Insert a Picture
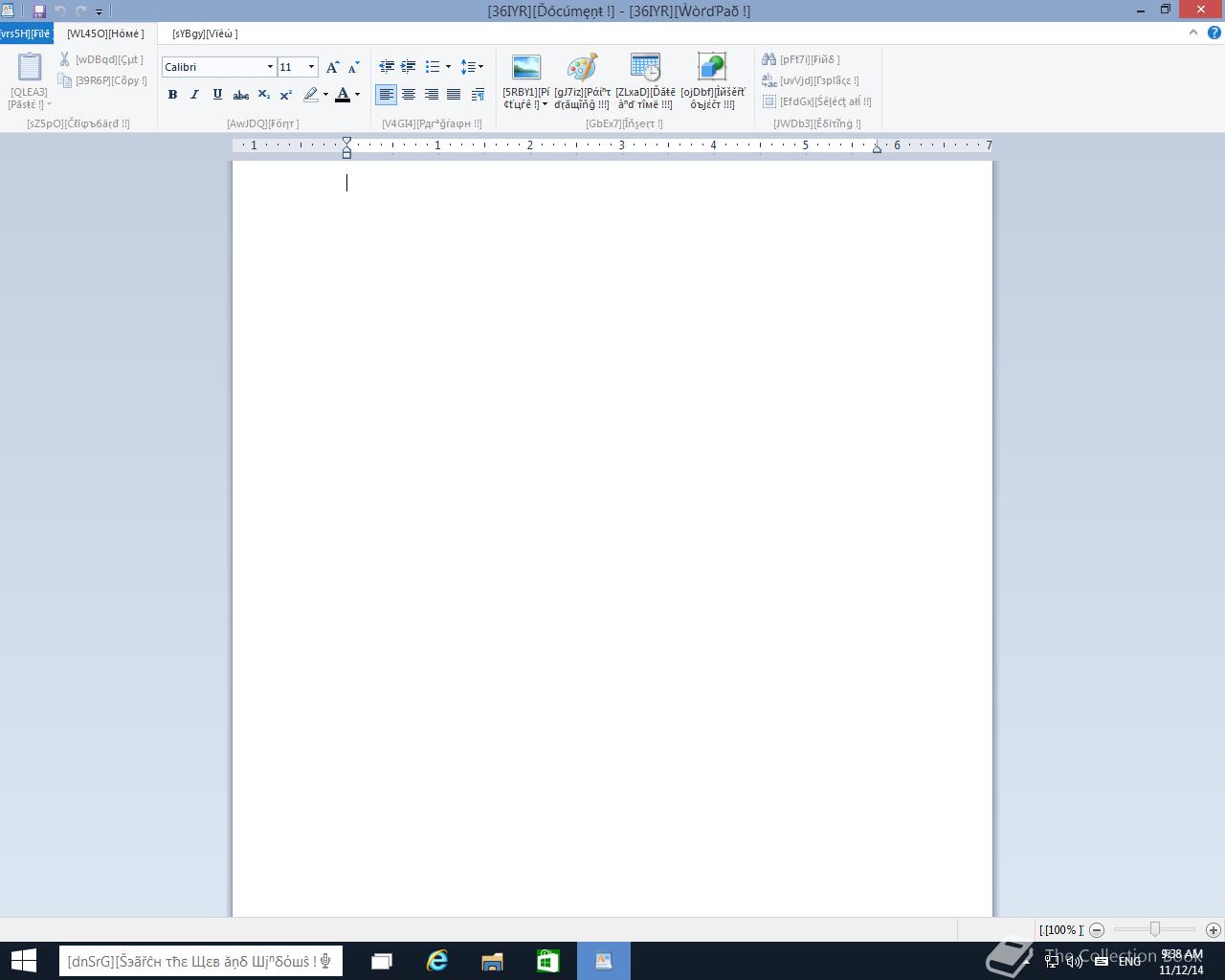This screenshot has height=980, width=1225. (x=526, y=67)
